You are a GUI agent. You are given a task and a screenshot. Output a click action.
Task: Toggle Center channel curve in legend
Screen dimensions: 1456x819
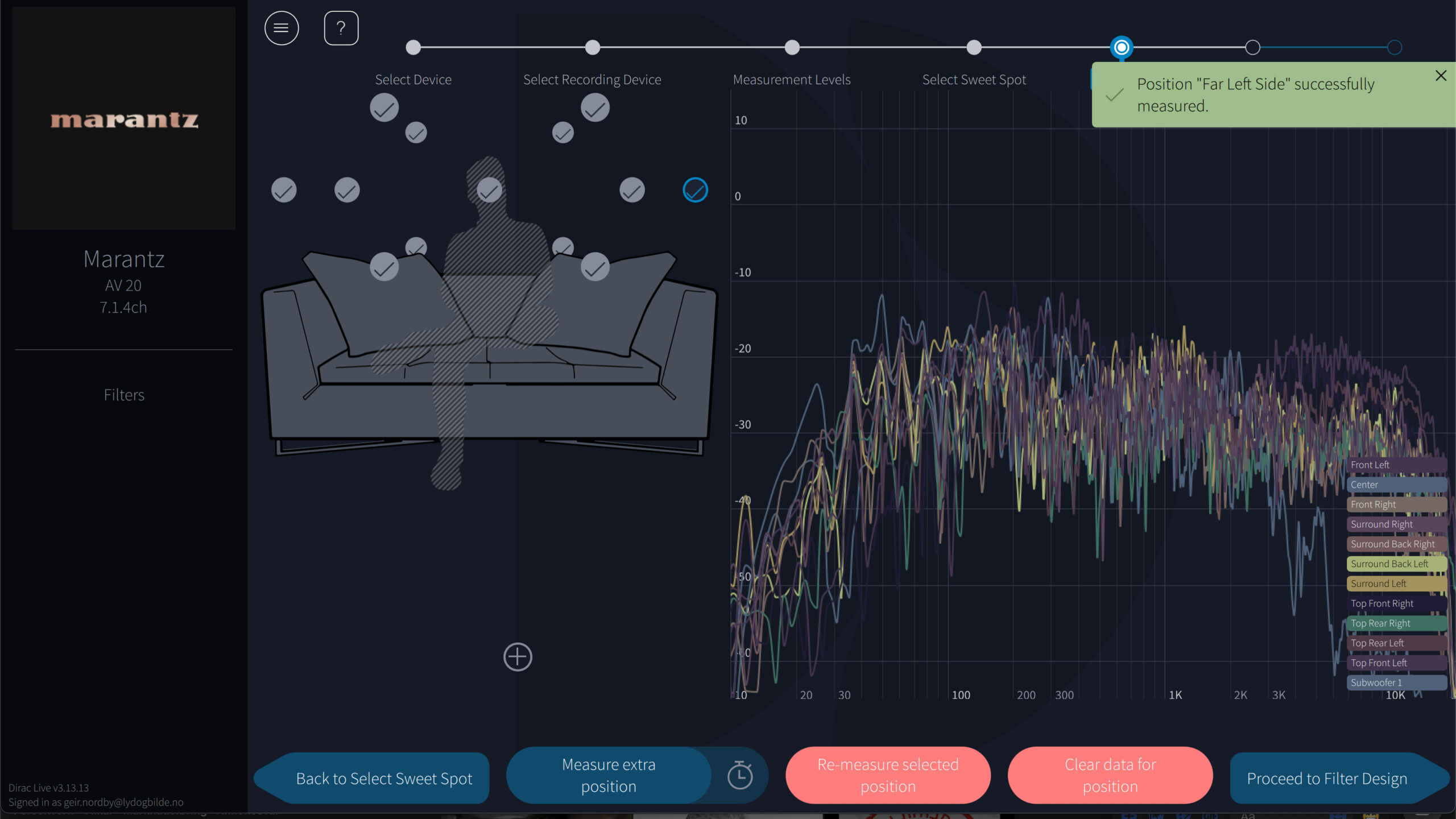pos(1396,485)
